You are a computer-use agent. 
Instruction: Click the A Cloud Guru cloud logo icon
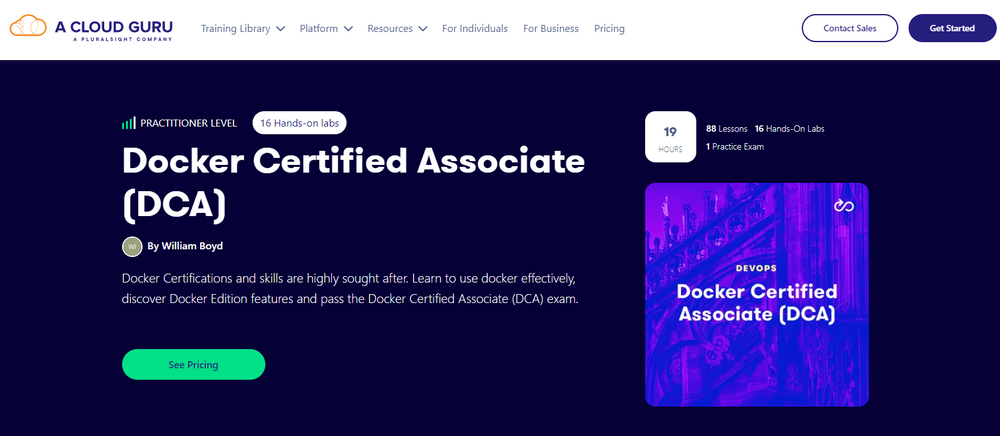pyautogui.click(x=28, y=27)
